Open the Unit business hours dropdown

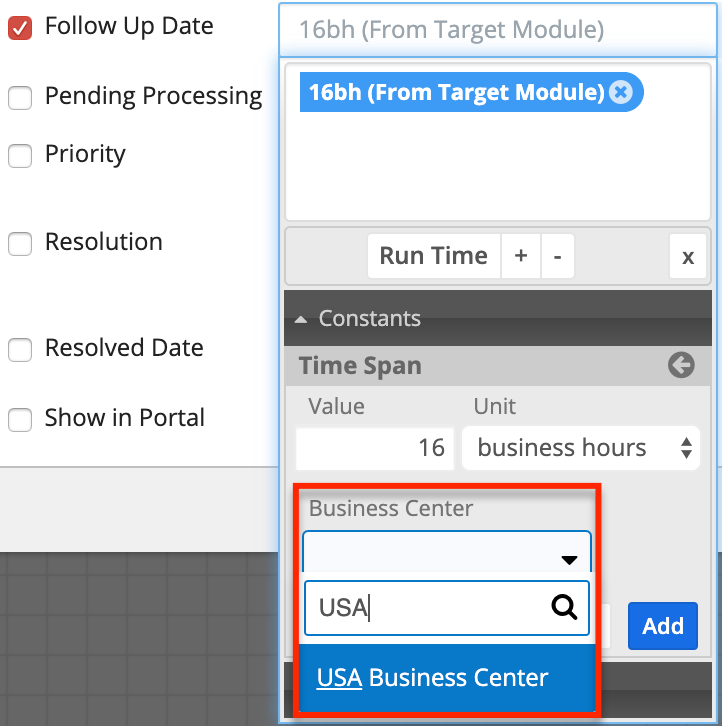(x=581, y=448)
